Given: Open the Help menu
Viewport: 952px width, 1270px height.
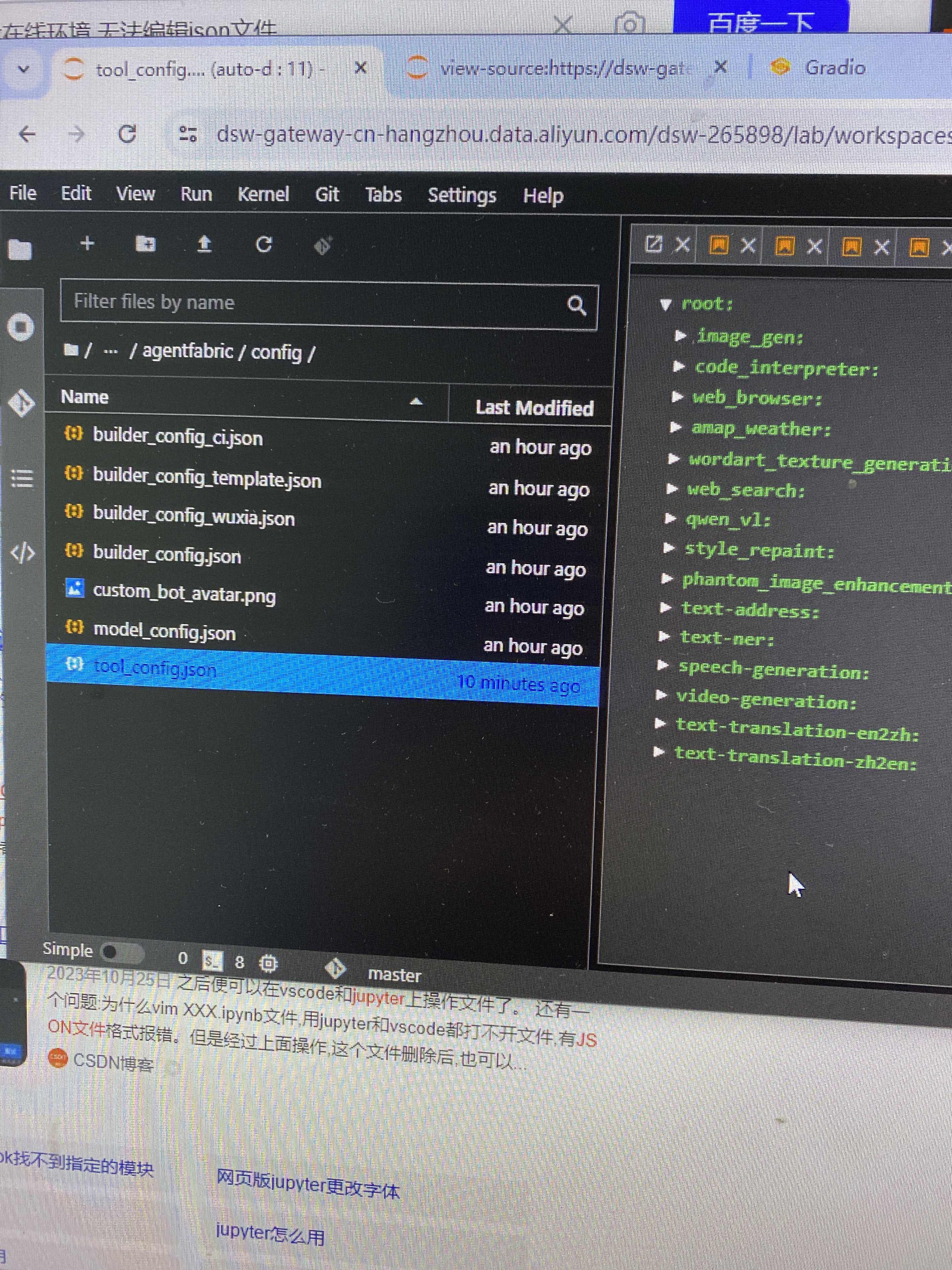Looking at the screenshot, I should 543,196.
